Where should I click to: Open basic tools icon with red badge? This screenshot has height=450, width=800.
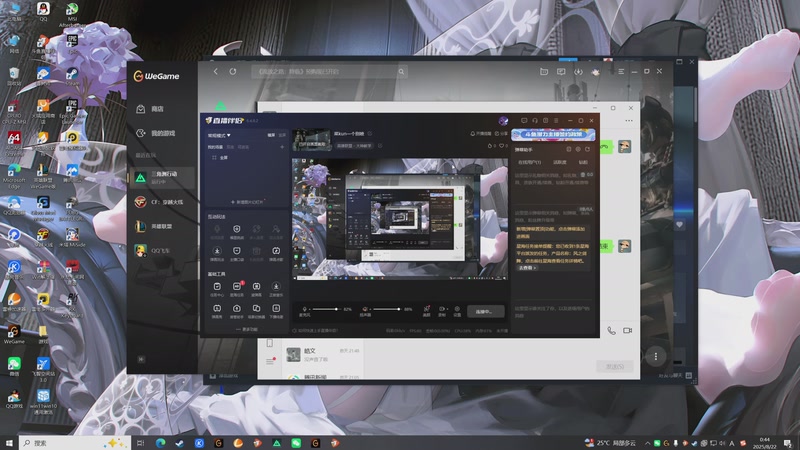pos(237,289)
